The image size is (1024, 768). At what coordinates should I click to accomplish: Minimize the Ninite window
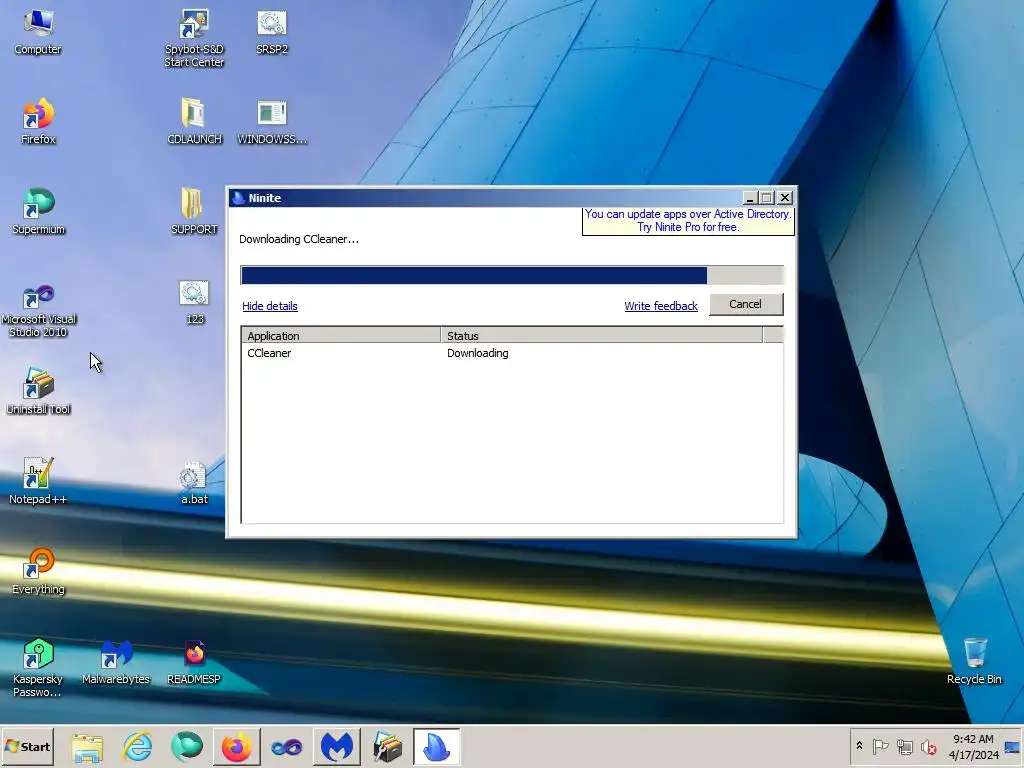[750, 198]
